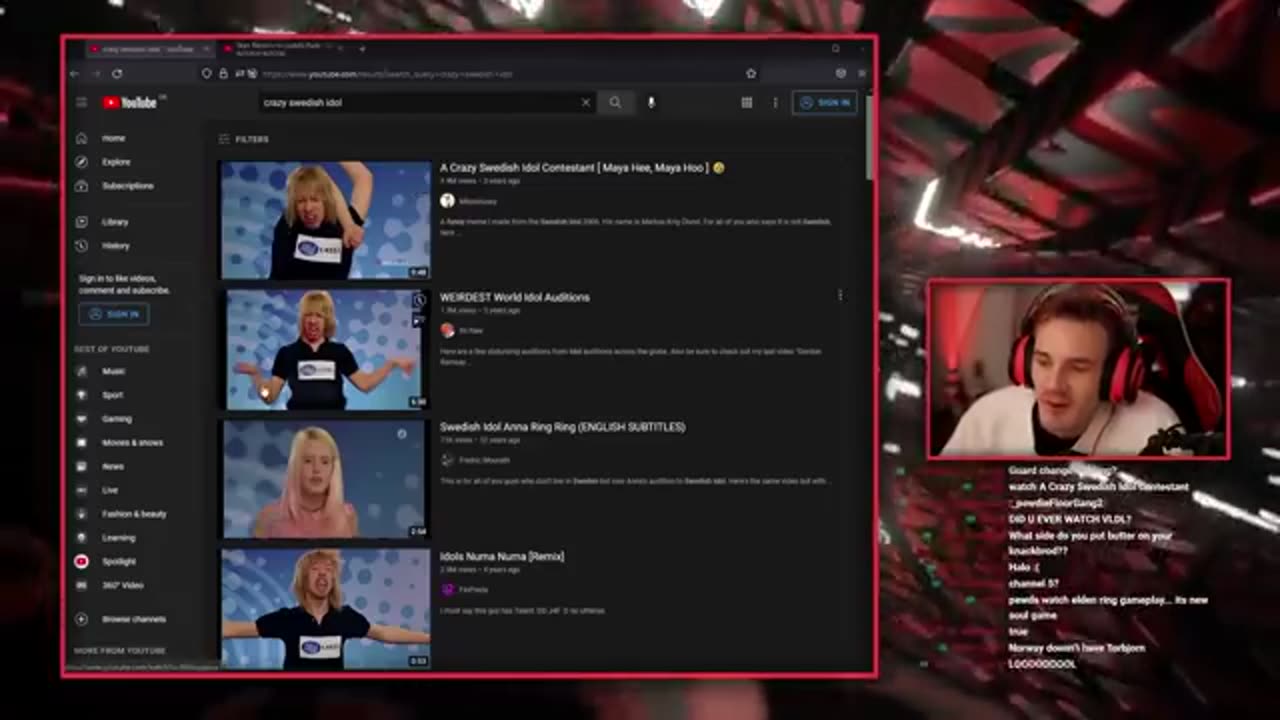The image size is (1280, 720).
Task: Open 360° Video in the sidebar
Action: 122,585
